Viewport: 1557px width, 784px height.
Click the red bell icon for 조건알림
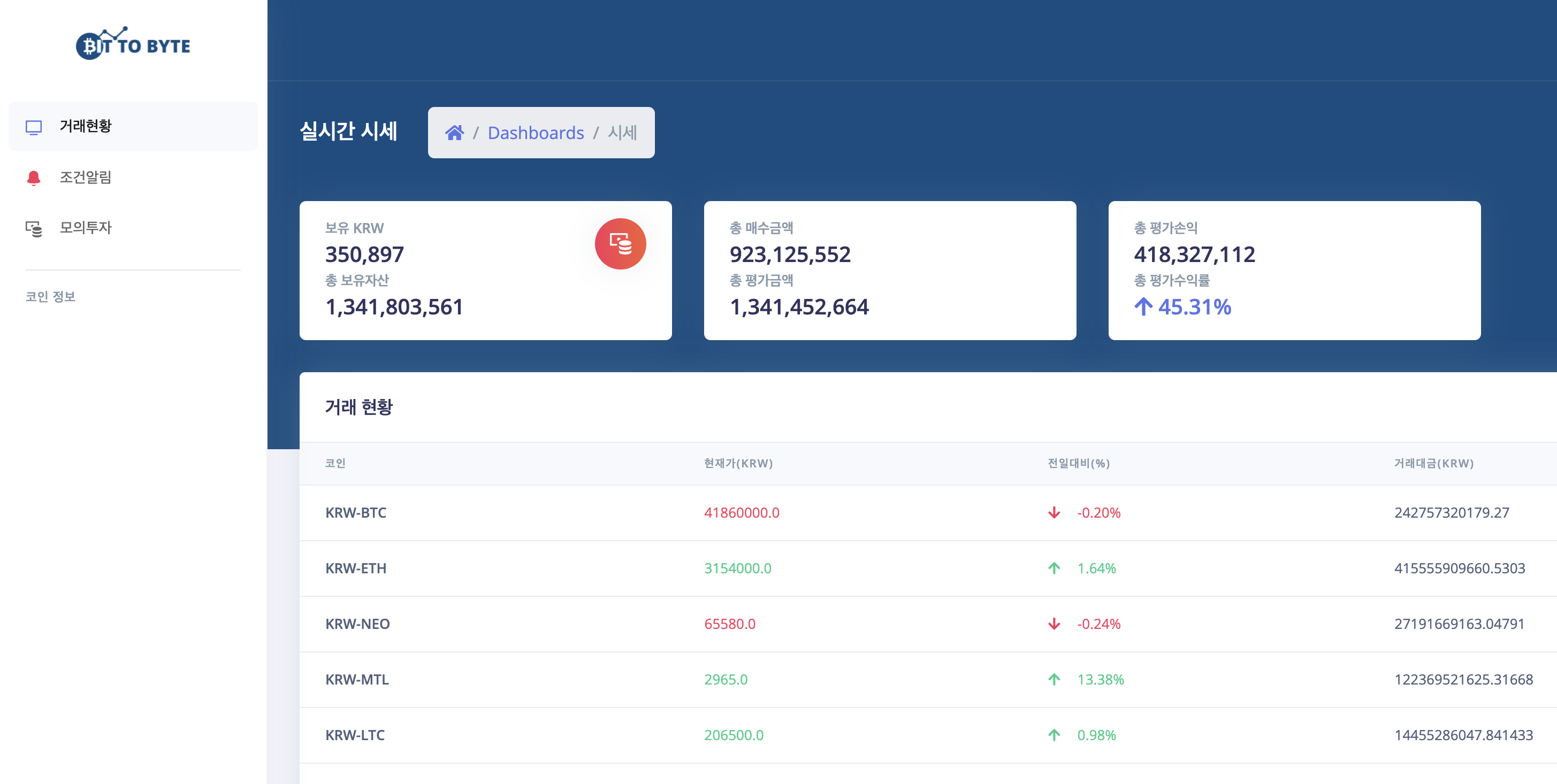click(x=34, y=178)
